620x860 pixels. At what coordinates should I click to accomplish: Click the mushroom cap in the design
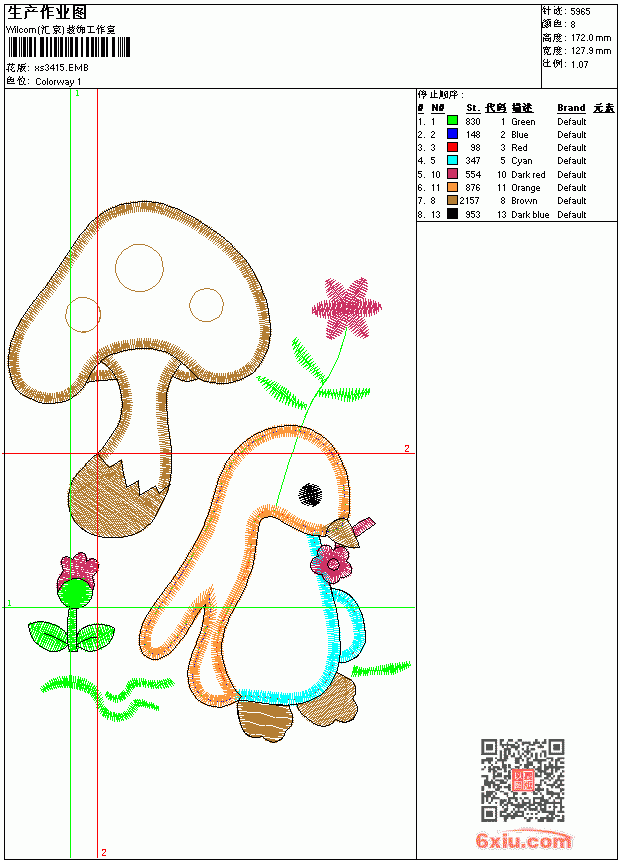click(139, 294)
